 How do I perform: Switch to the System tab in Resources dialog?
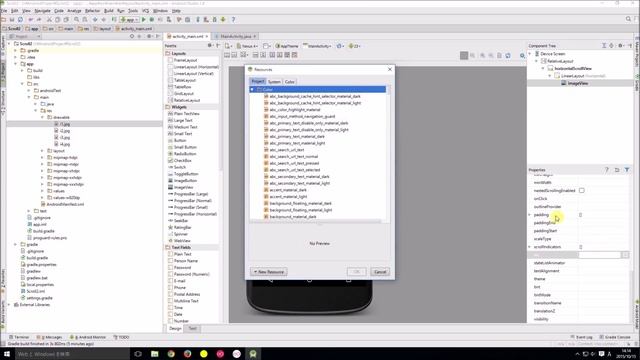[274, 82]
